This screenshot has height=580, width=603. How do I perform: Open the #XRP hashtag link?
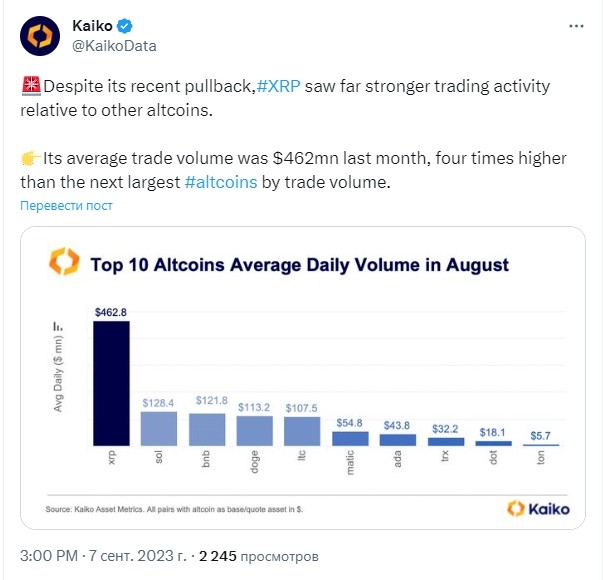tap(281, 86)
